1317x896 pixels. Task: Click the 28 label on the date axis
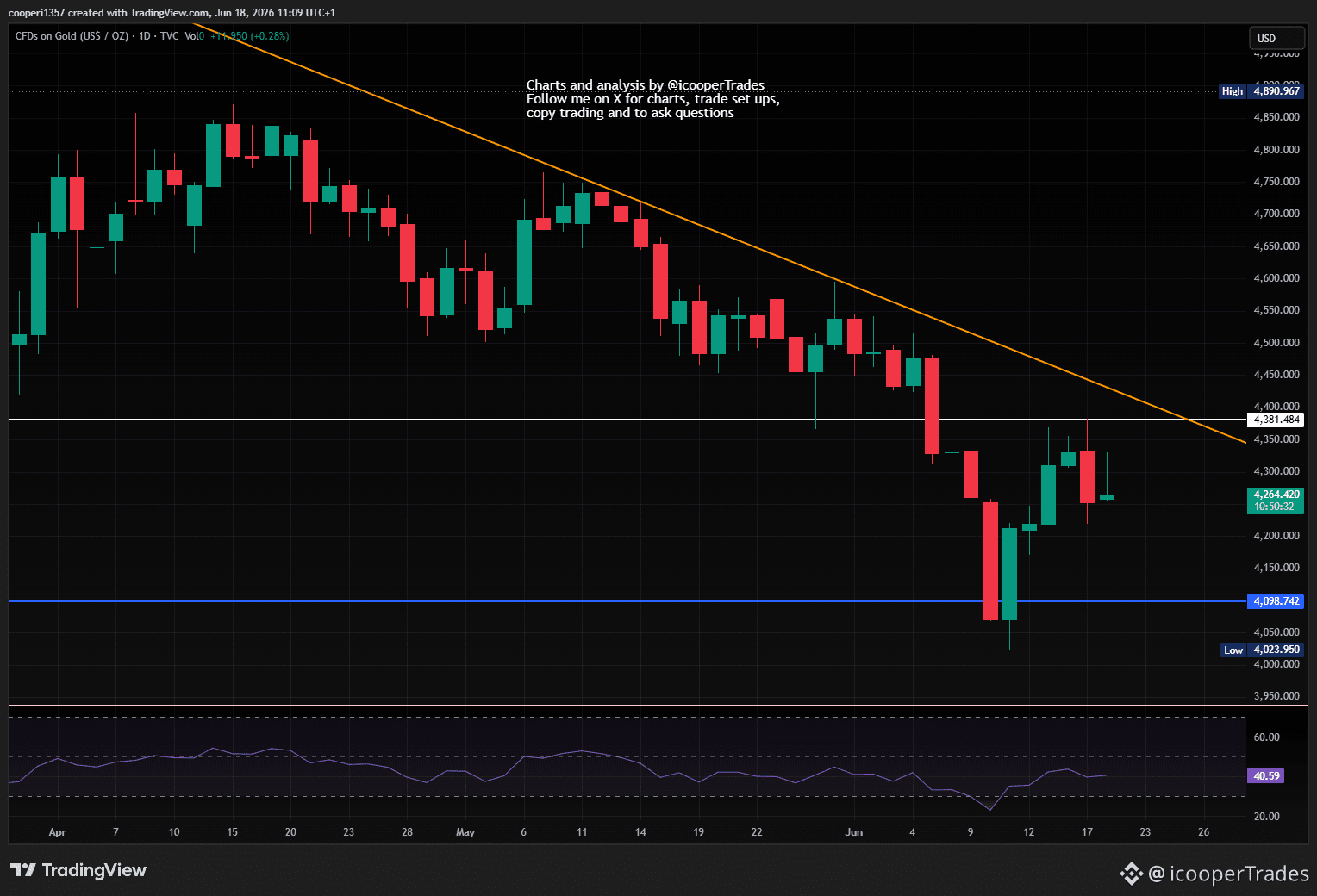click(x=408, y=832)
